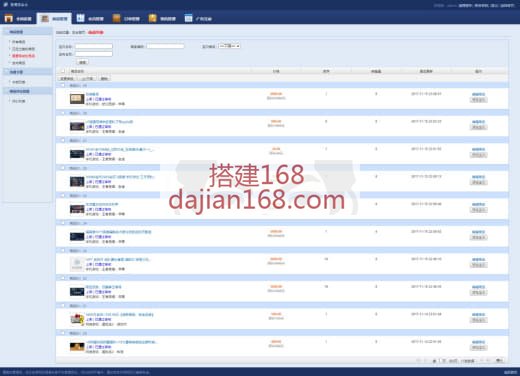Select the highlighted brown shelf navigation tab icon
Viewport: 520px width, 376px height.
click(45, 18)
